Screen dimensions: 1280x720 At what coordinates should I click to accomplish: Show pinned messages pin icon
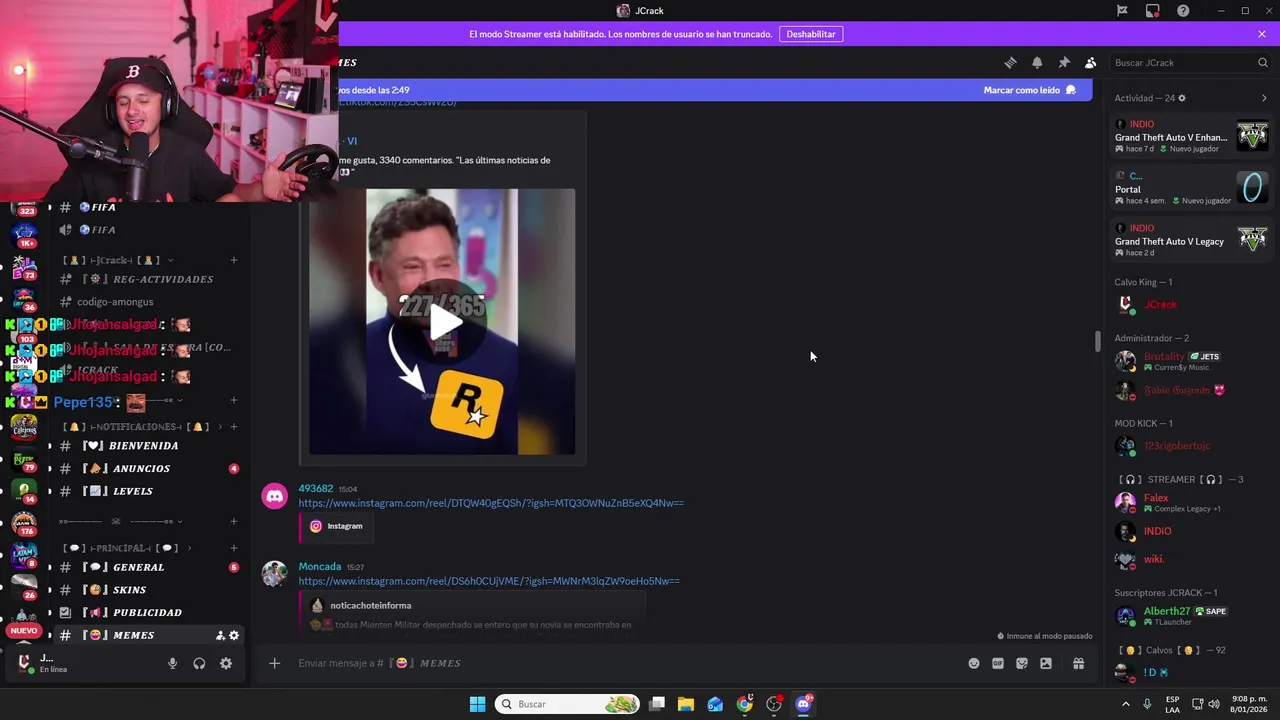(1064, 62)
